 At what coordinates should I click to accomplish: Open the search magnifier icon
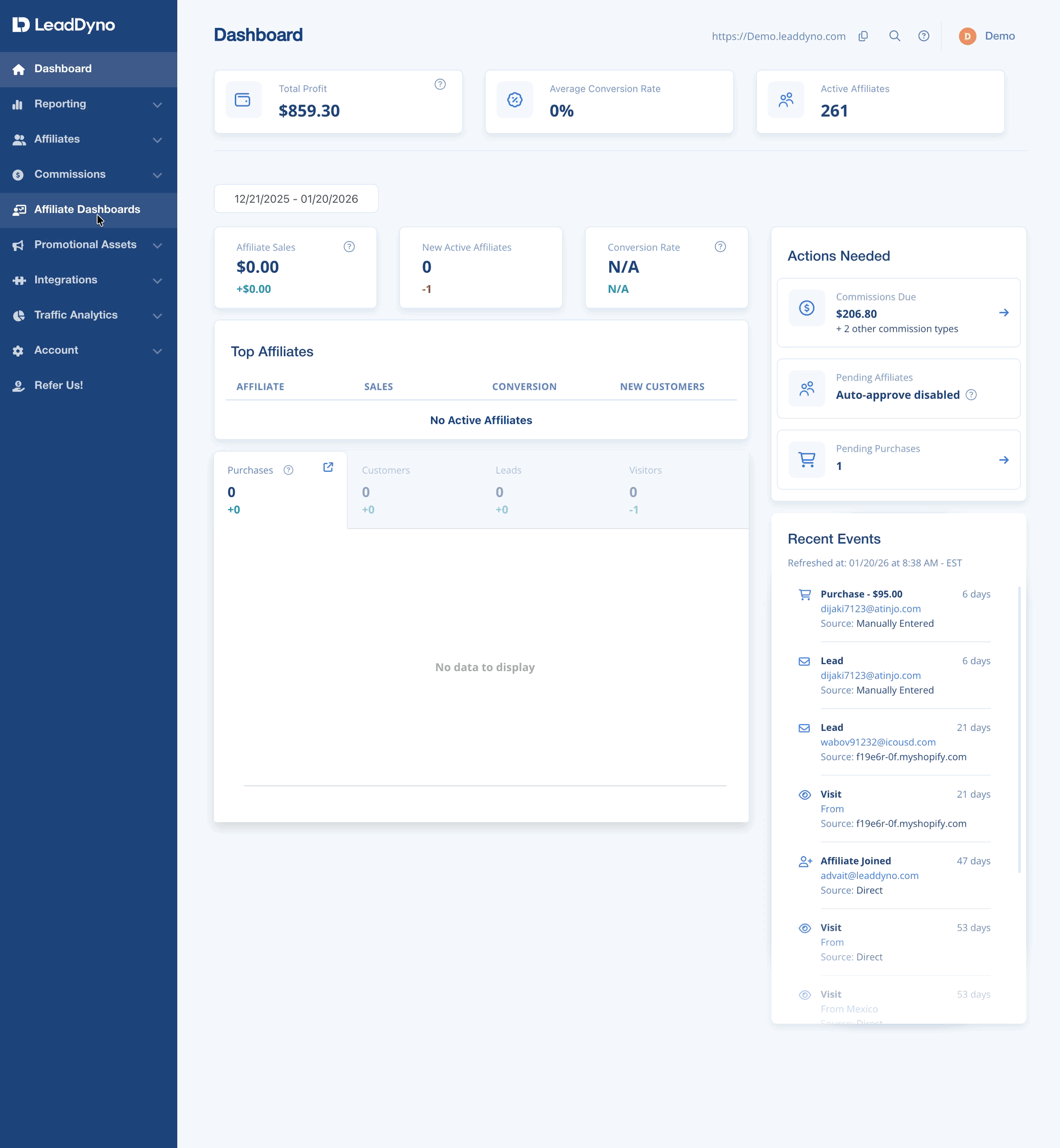tap(894, 36)
